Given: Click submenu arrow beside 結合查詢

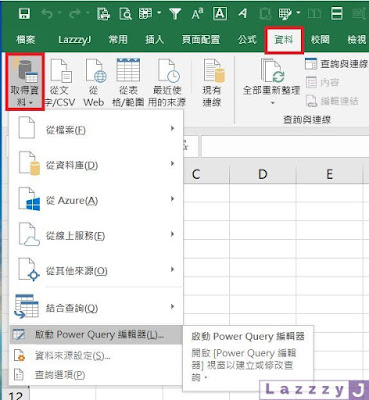Looking at the screenshot, I should pyautogui.click(x=172, y=307).
